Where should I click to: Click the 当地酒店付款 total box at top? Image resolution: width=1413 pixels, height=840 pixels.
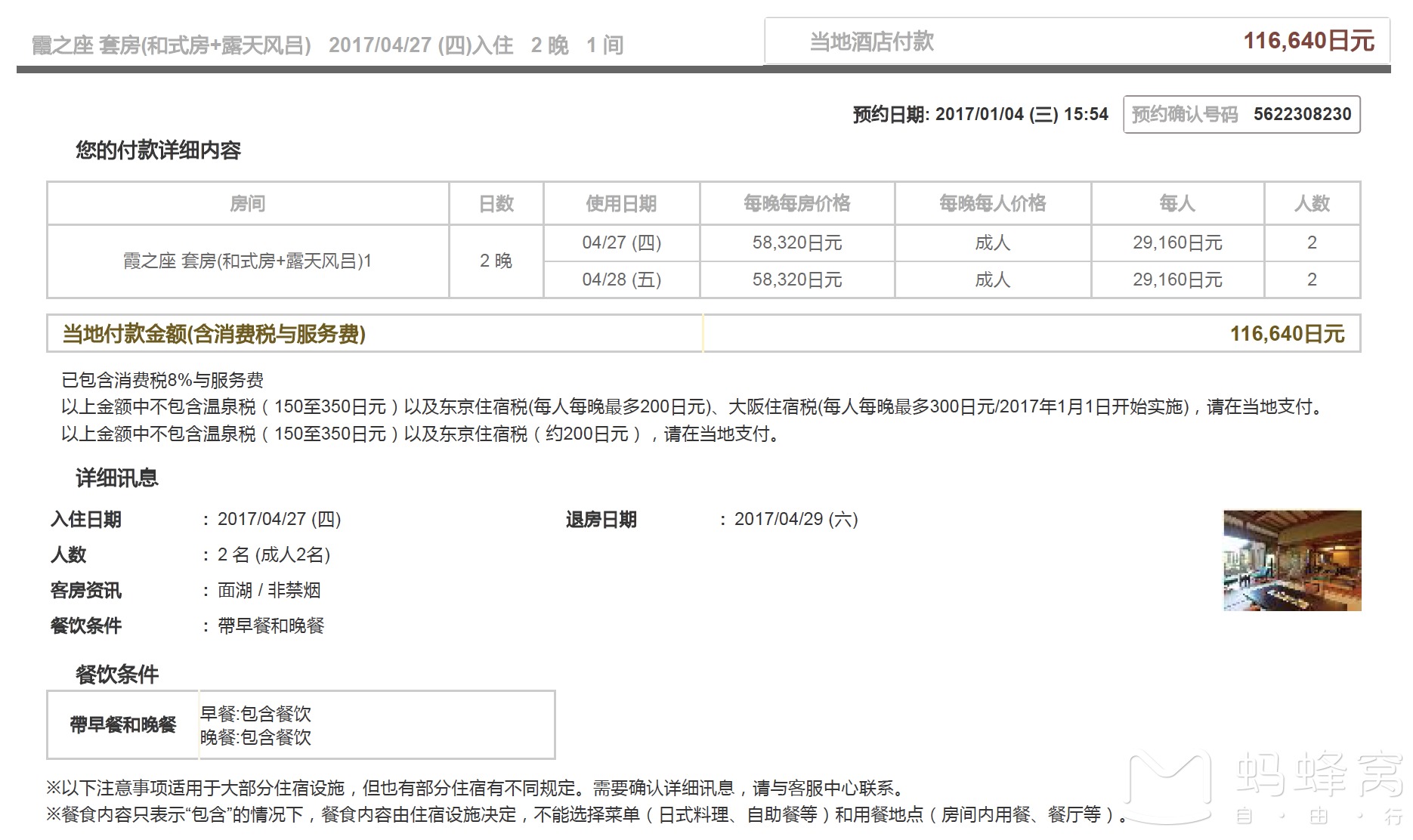coord(1077,41)
